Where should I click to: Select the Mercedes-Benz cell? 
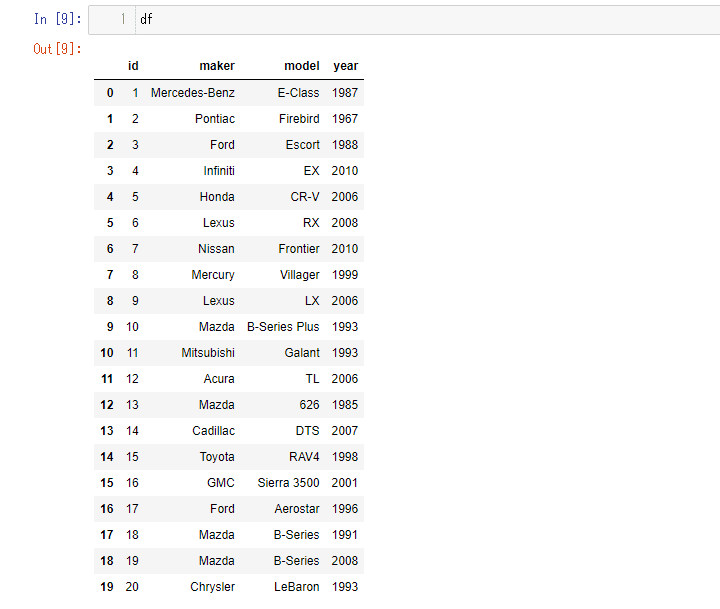(193, 93)
